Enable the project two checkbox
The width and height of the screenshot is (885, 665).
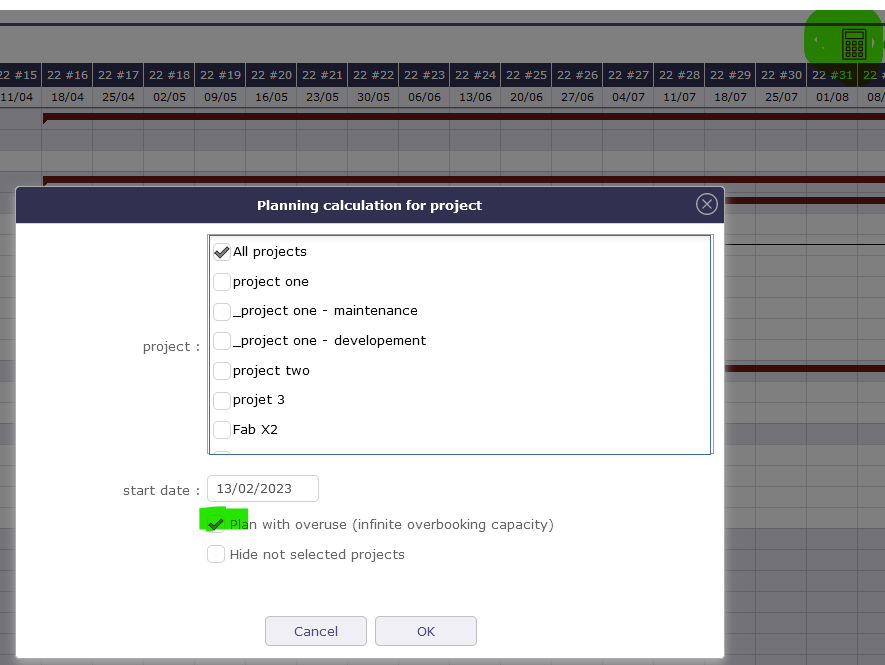tap(222, 371)
